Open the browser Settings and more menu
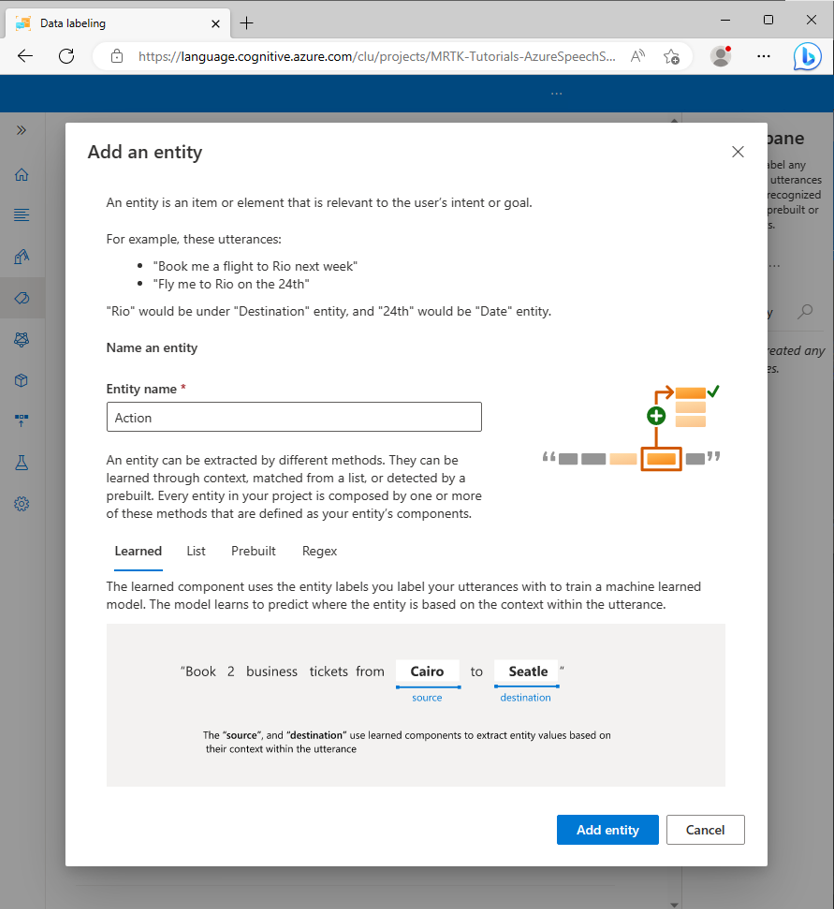 coord(764,56)
